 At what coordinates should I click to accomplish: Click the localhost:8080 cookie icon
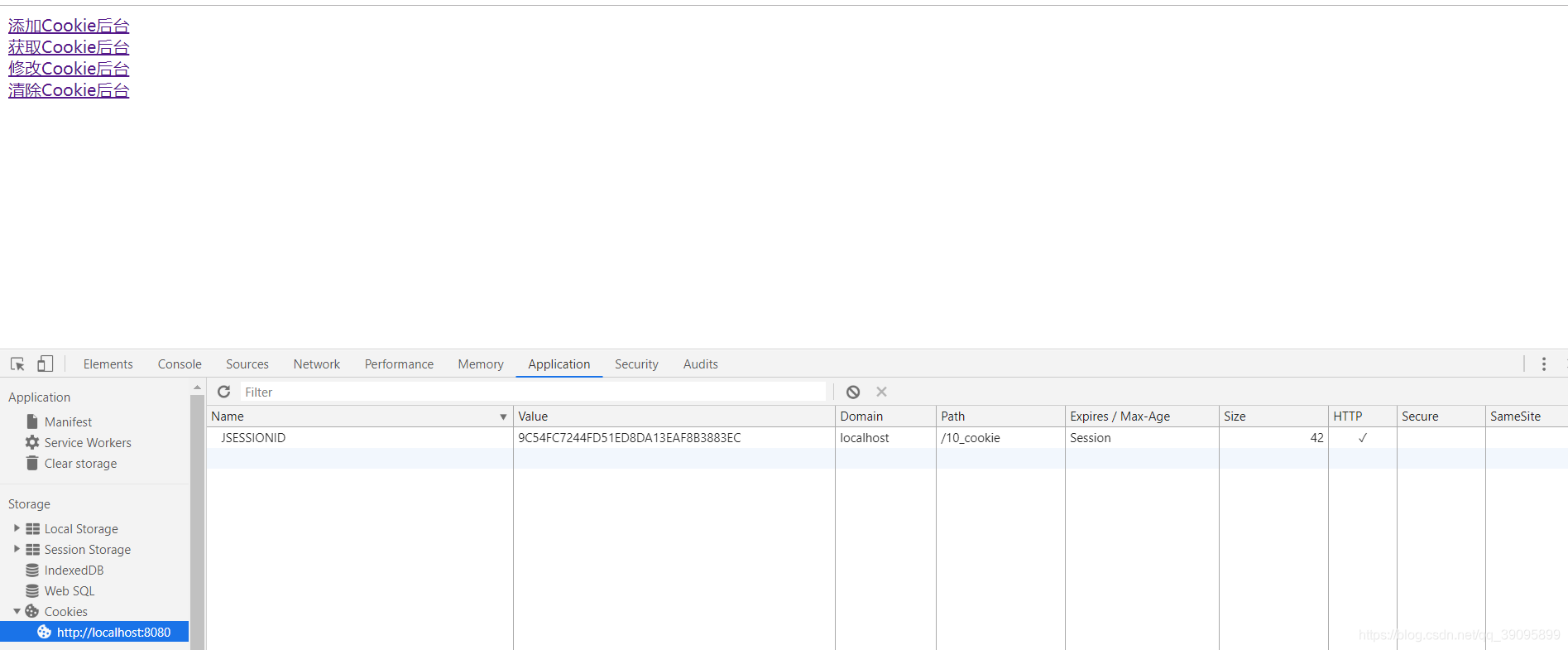click(45, 632)
